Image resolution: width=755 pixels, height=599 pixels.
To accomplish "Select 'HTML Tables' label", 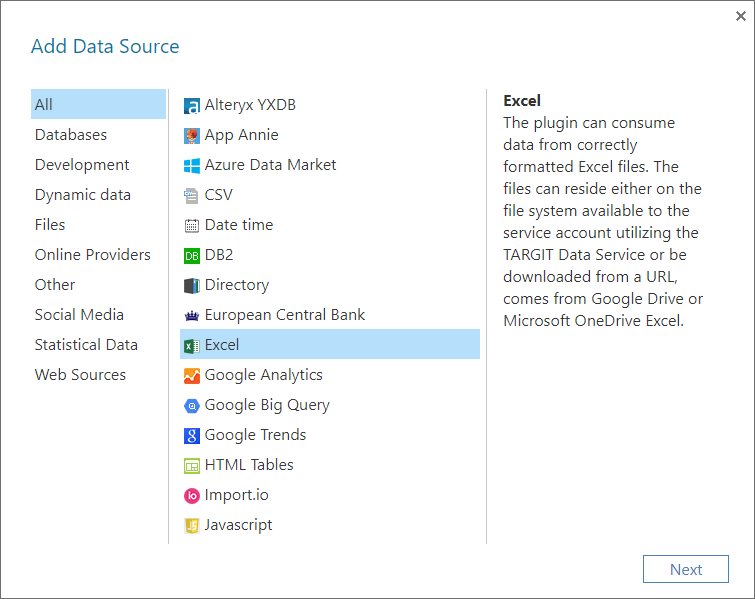I will pyautogui.click(x=249, y=464).
